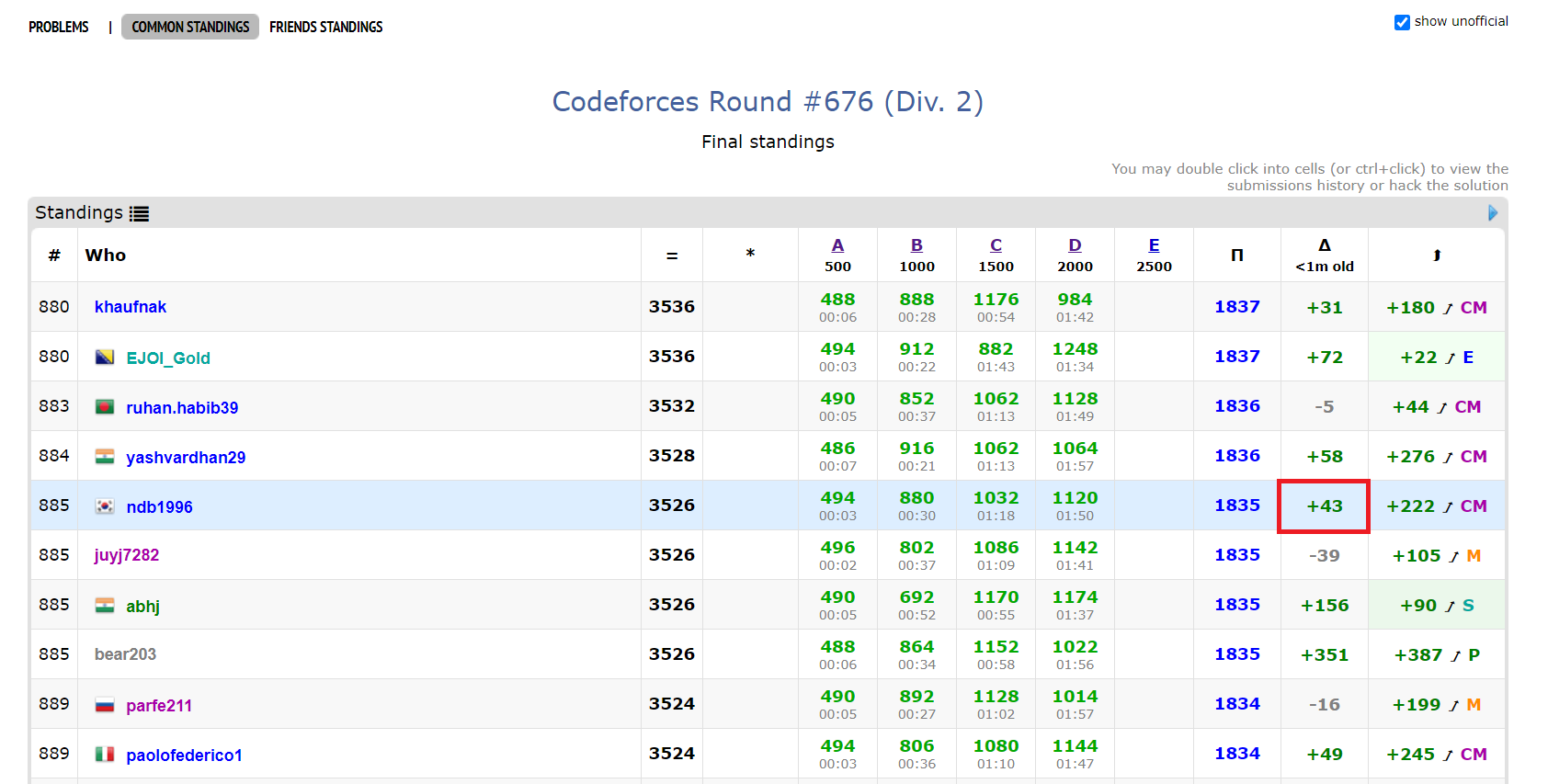1548x784 pixels.
Task: Click khaufnak's rating change +180 CM
Action: pos(1437,308)
